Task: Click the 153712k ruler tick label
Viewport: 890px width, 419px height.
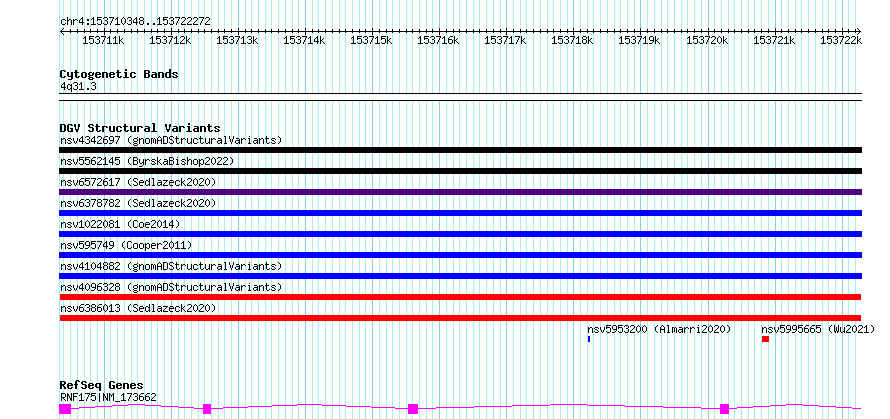Action: coord(170,40)
